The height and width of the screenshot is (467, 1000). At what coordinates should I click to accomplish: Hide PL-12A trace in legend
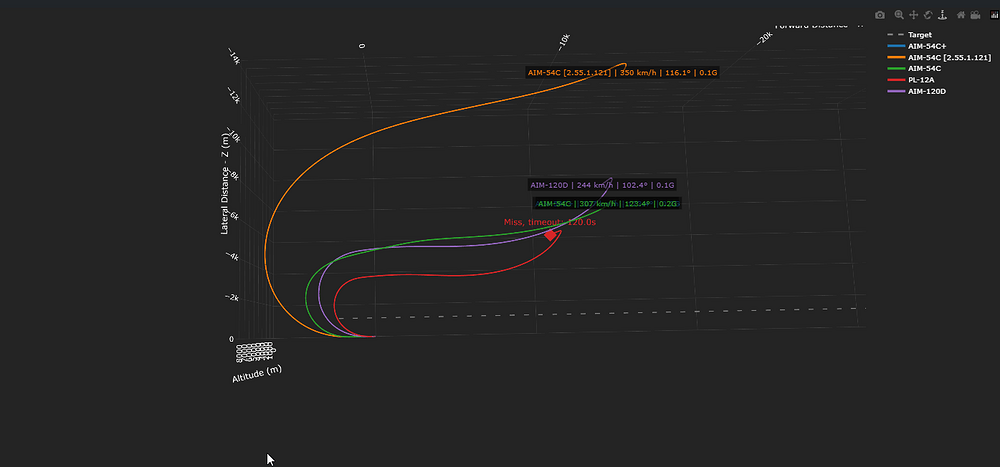[912, 80]
